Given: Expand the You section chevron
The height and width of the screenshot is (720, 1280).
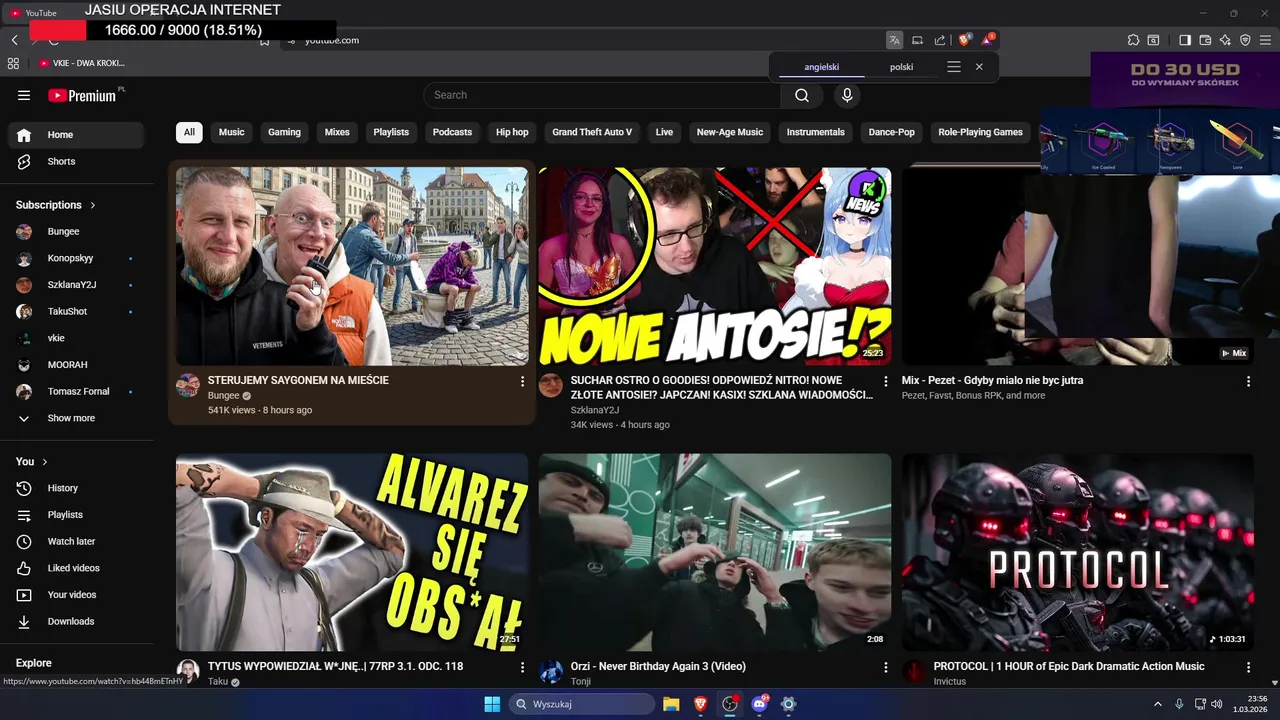Looking at the screenshot, I should 45,462.
